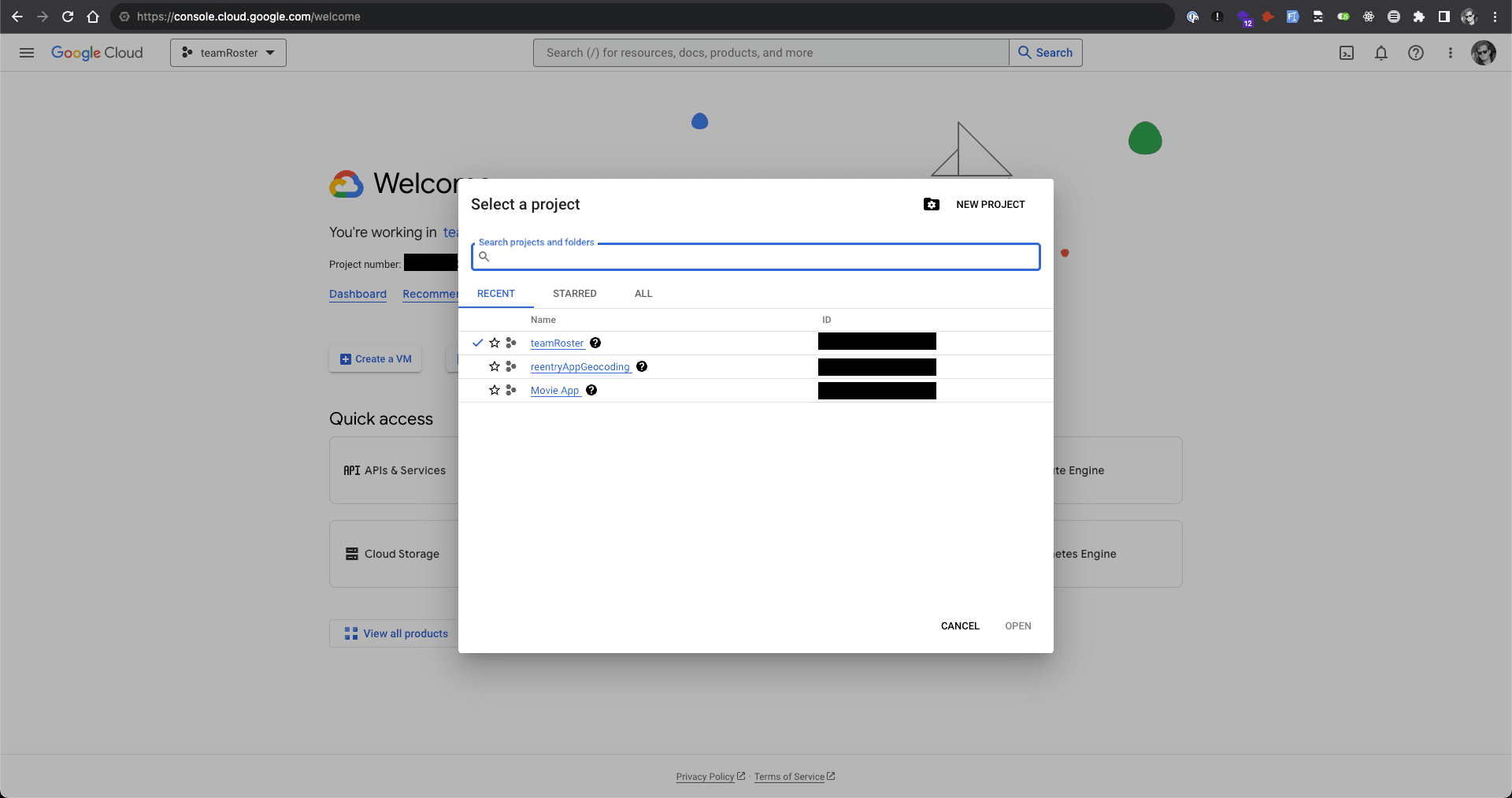This screenshot has height=798, width=1512.
Task: Click the Name column header
Action: click(543, 320)
